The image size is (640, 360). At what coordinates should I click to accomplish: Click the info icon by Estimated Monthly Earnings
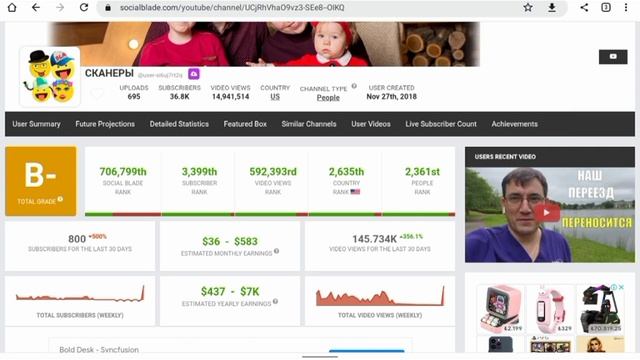(277, 251)
